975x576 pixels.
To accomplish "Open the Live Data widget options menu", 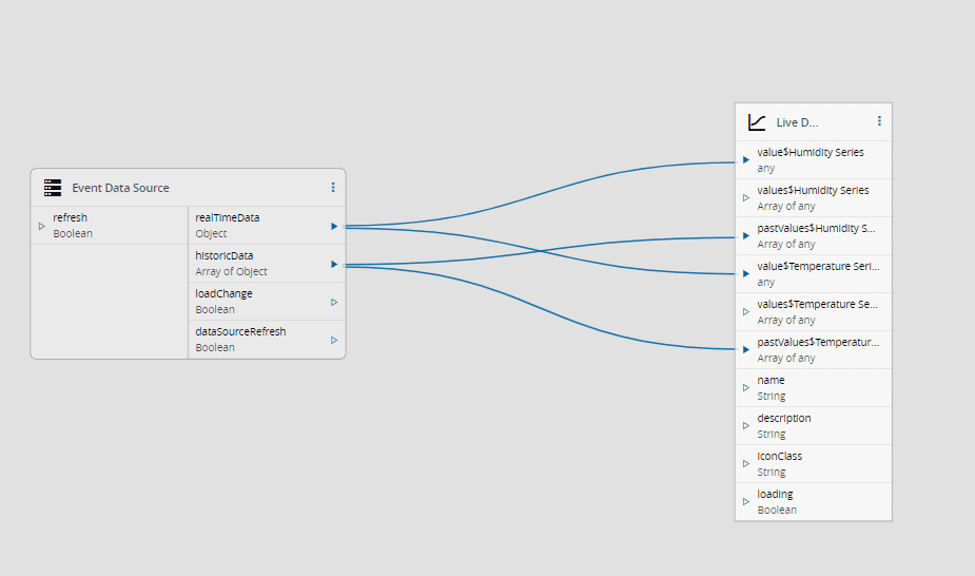I will [879, 121].
